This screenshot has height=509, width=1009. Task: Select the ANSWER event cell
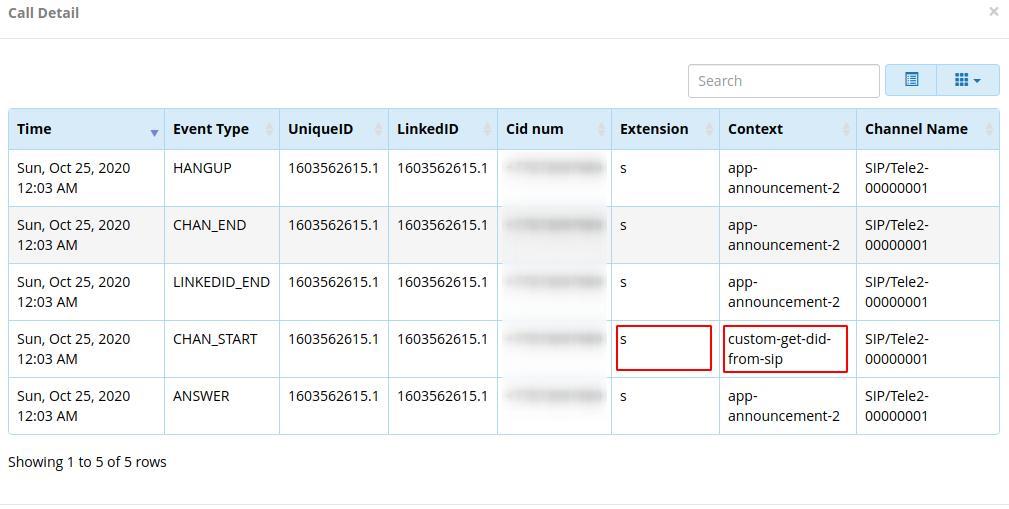pyautogui.click(x=201, y=396)
